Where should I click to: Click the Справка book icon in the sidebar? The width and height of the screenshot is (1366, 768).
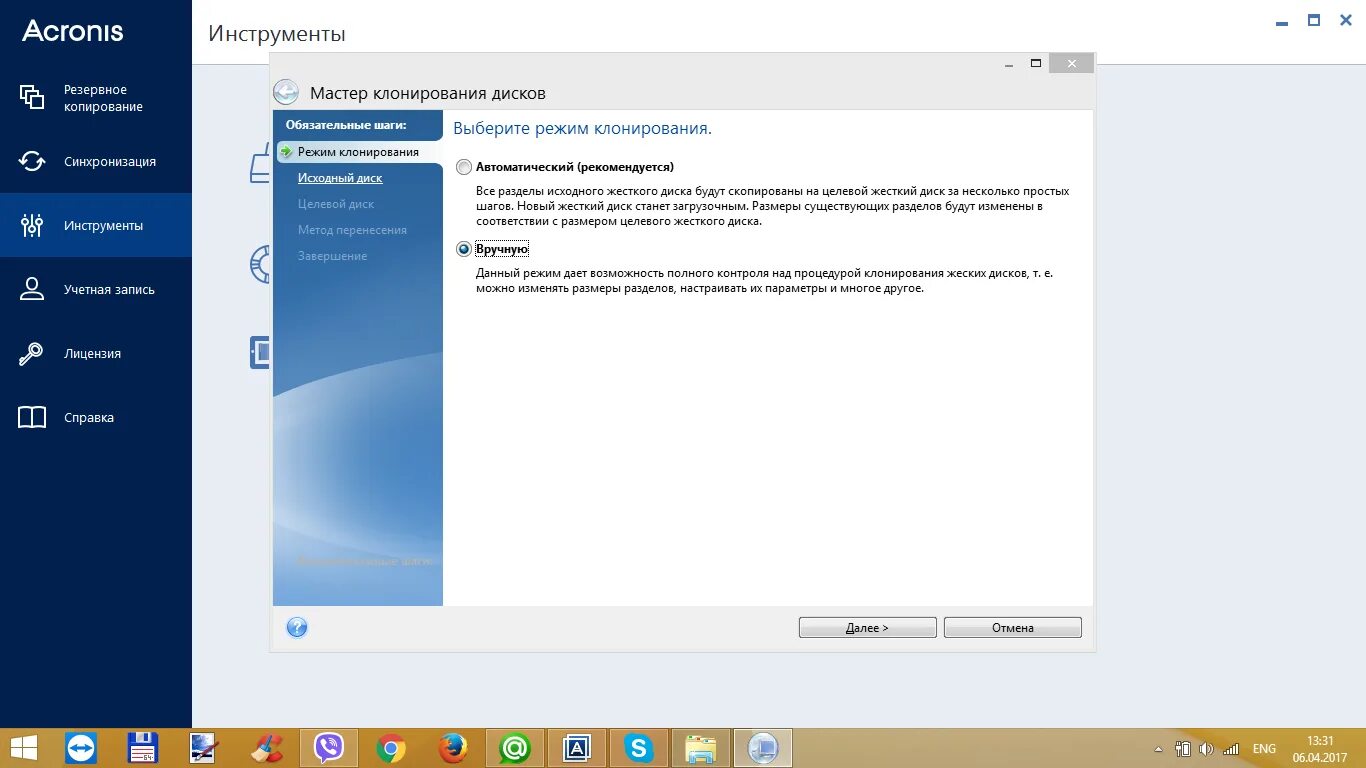coord(32,417)
